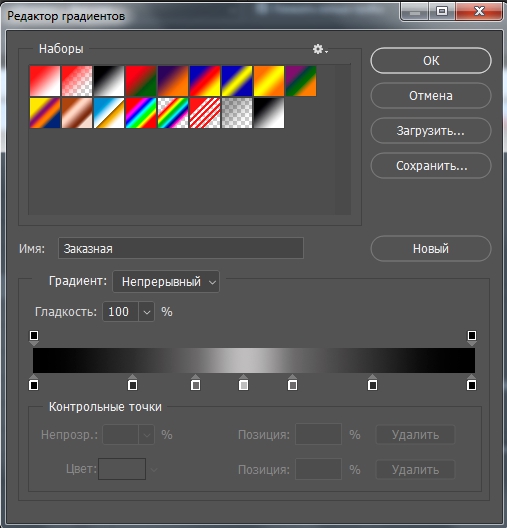Viewport: 507px width, 528px height.
Task: Minimize the Редактор градиентов window
Action: coord(415,12)
